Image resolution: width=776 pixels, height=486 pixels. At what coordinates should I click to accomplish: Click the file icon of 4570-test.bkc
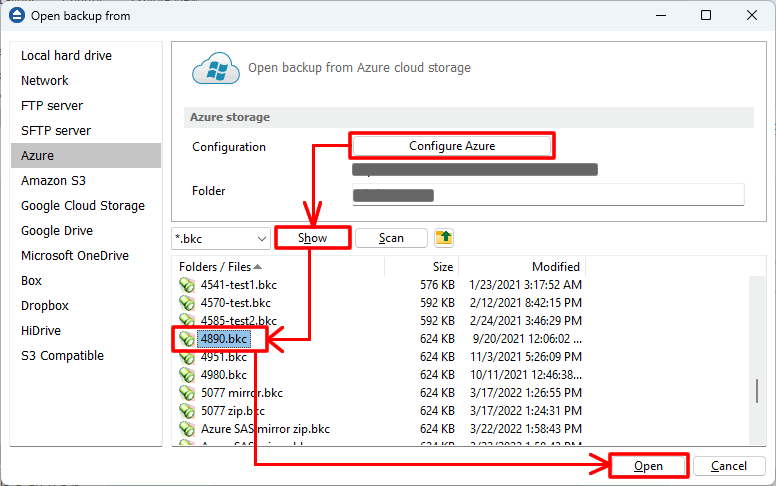(187, 303)
